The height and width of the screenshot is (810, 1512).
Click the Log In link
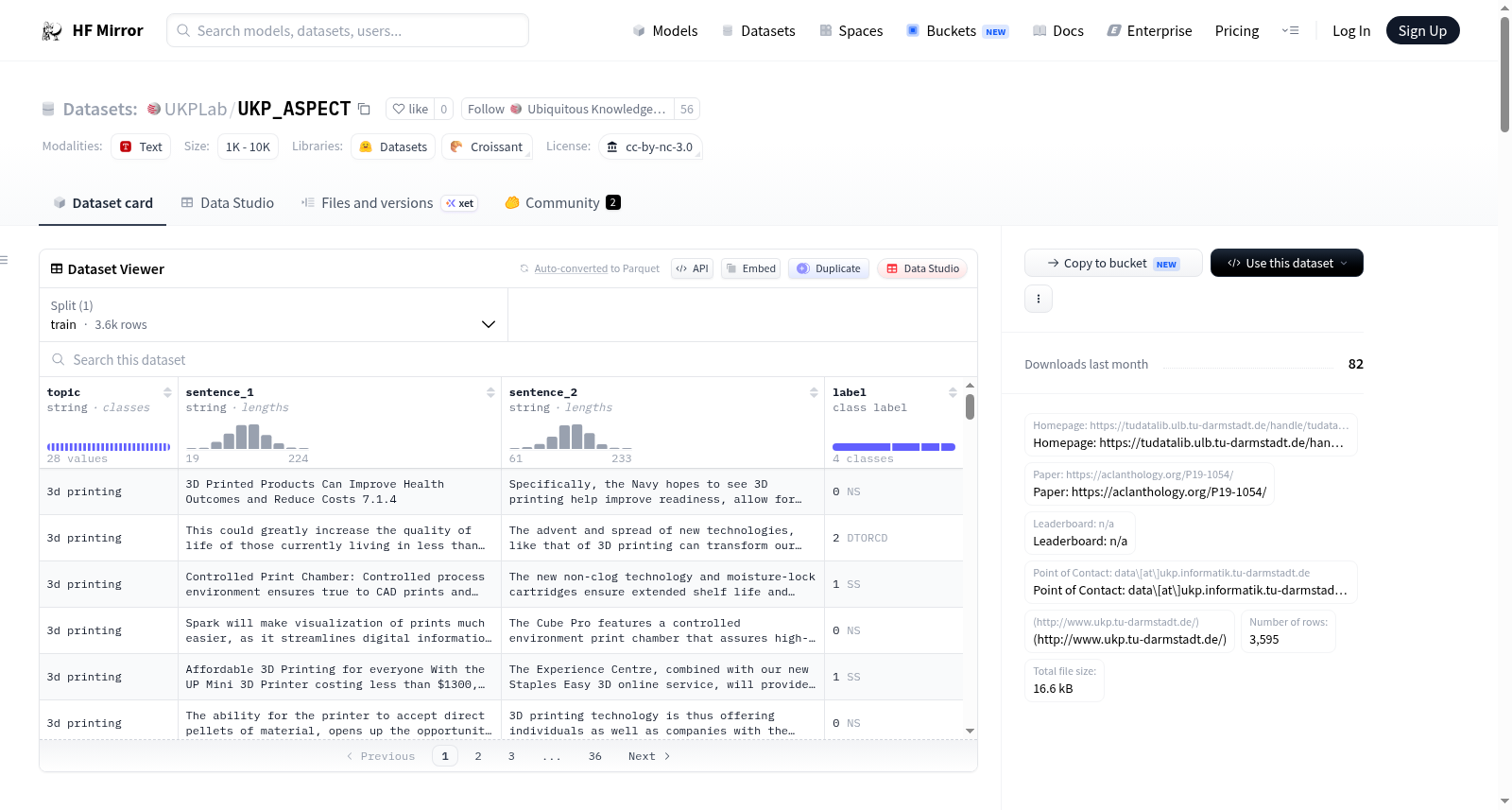1351,31
